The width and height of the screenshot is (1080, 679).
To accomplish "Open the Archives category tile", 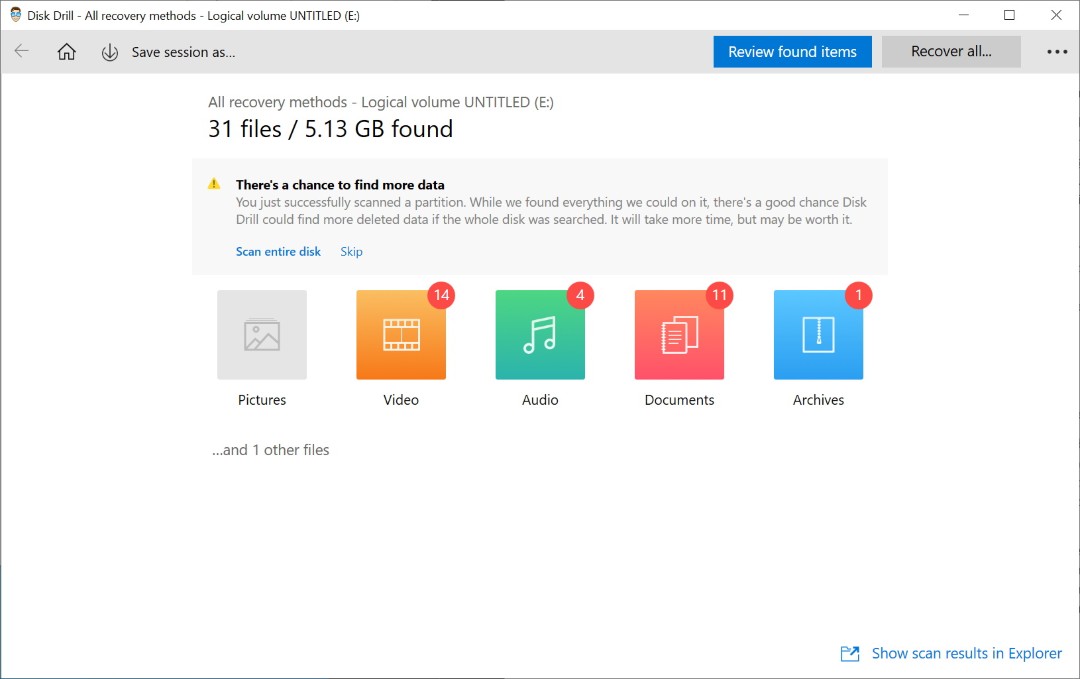I will [x=818, y=335].
